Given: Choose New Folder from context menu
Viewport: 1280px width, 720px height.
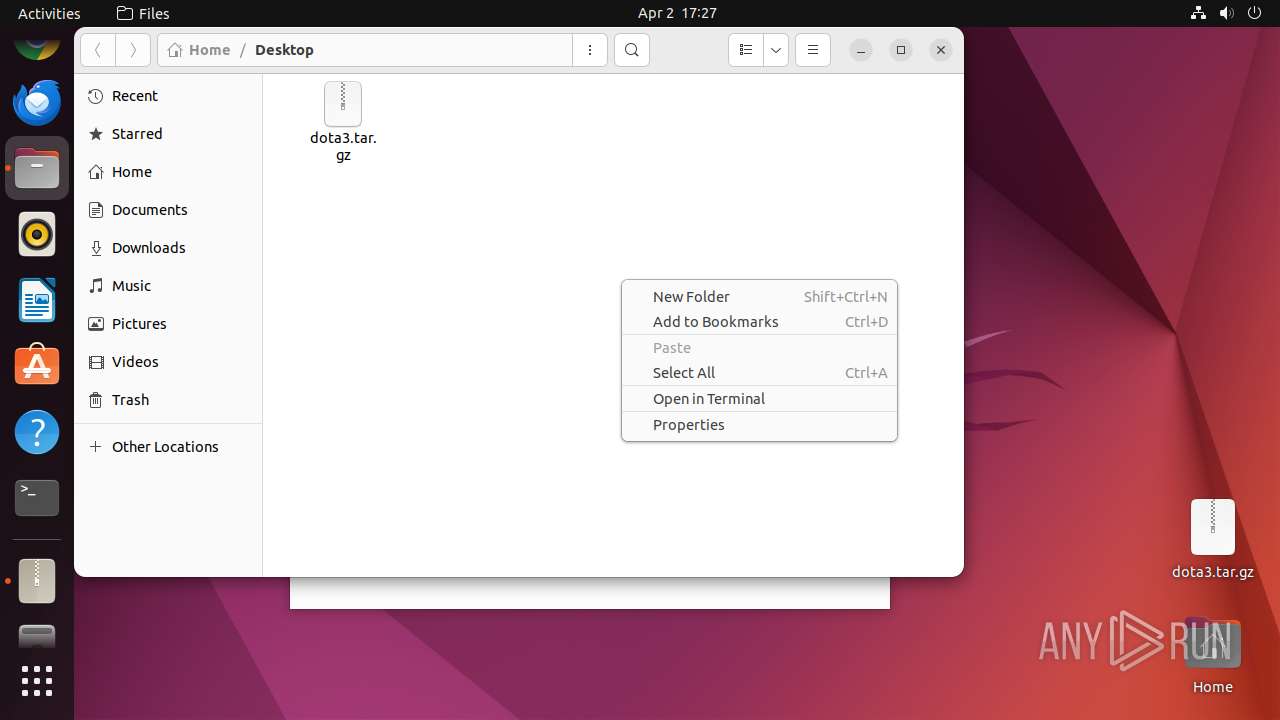Looking at the screenshot, I should tap(759, 297).
